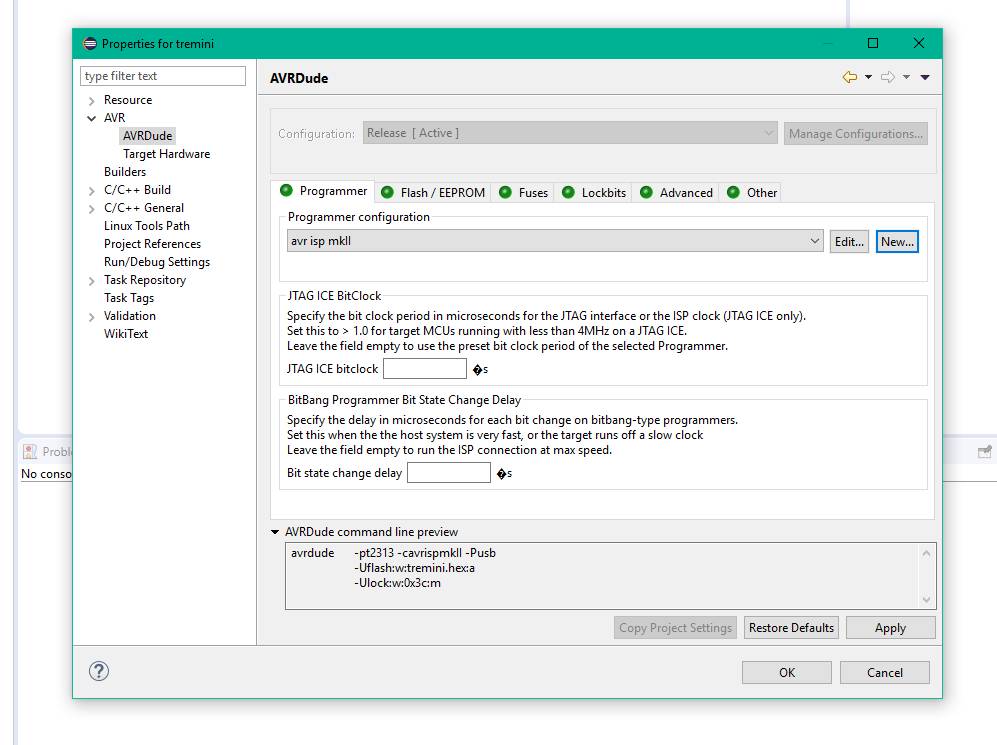Expand the Validation tree node

[92, 317]
